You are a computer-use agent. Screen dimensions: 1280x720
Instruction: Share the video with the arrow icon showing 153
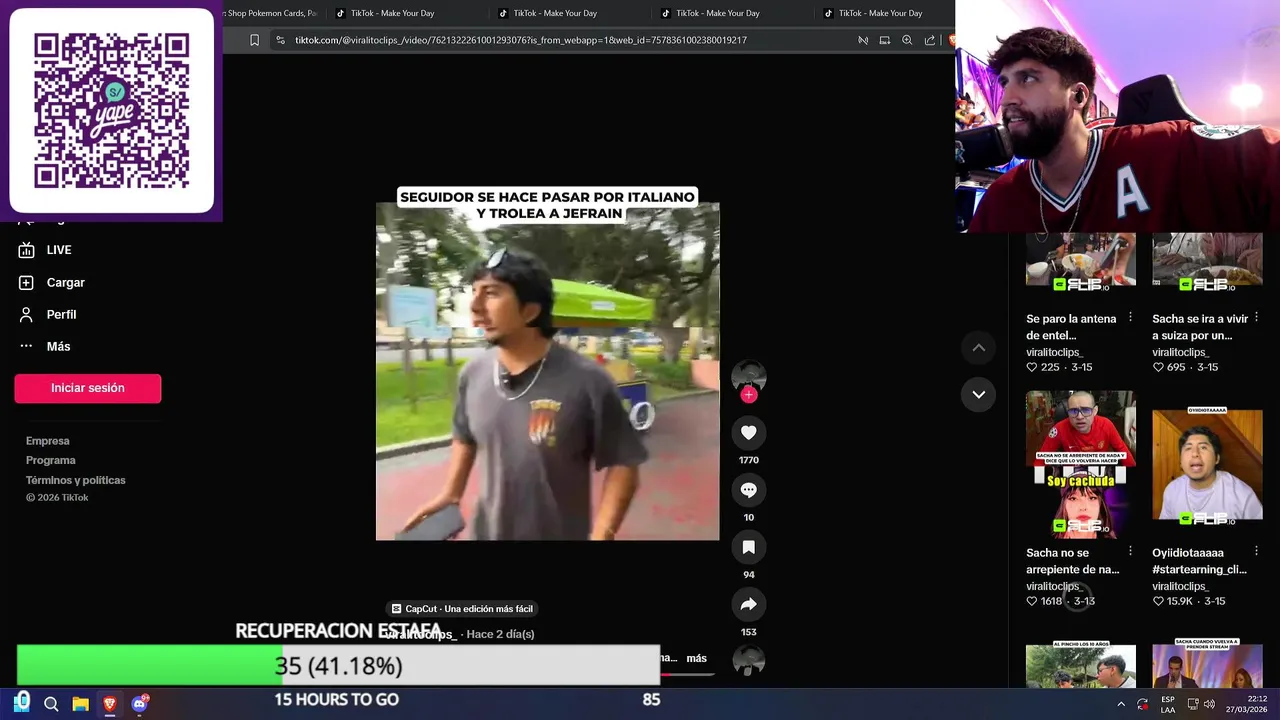(x=748, y=604)
